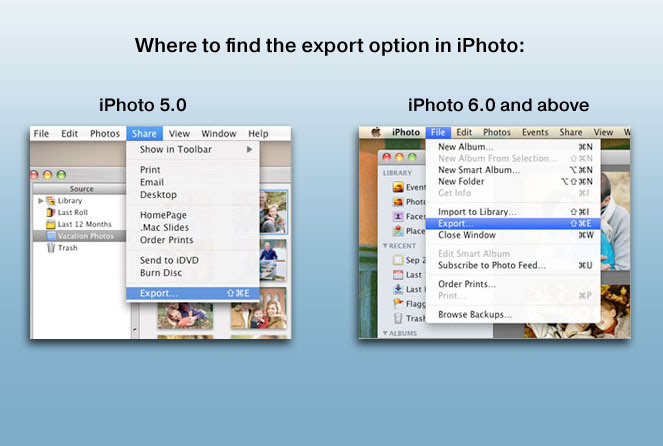Image resolution: width=663 pixels, height=446 pixels.
Task: Collapse the ALBUMS section triangle
Action: click(385, 333)
